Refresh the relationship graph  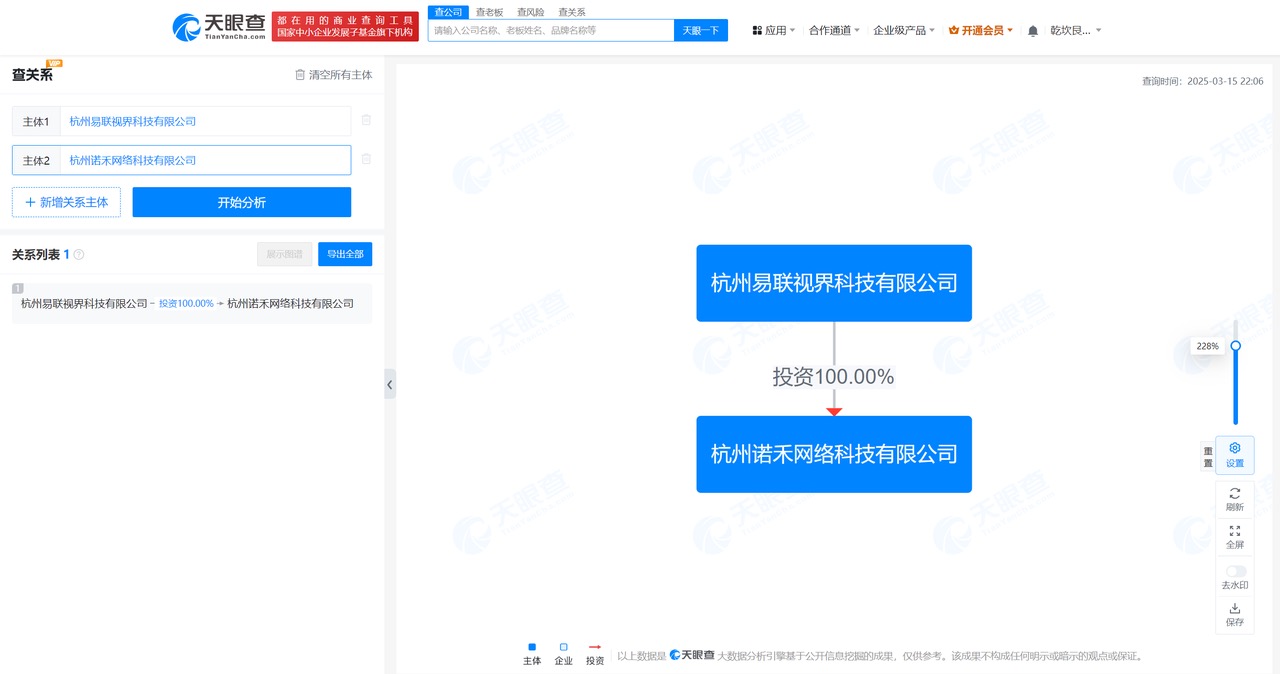pos(1235,499)
